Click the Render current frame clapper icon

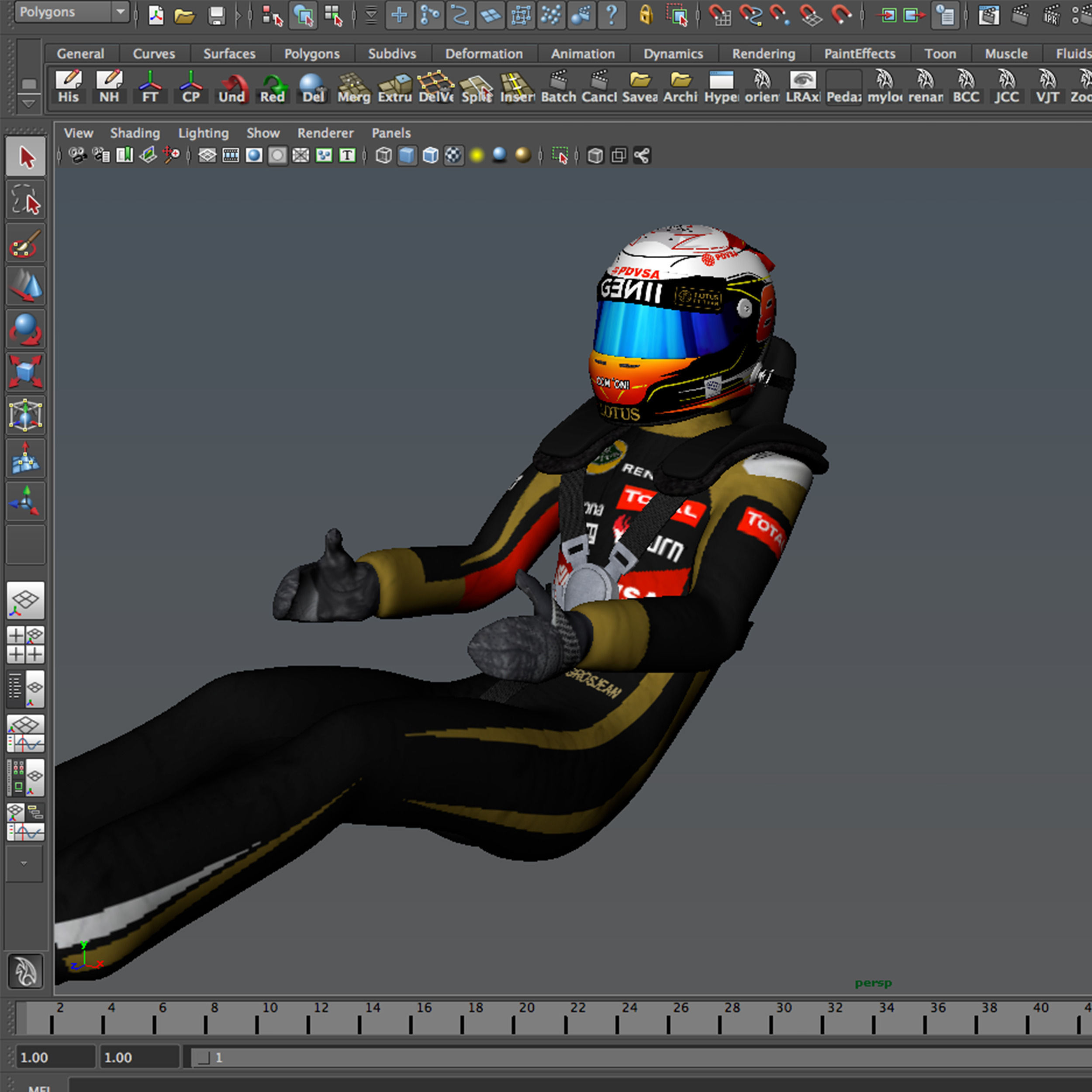point(1019,15)
